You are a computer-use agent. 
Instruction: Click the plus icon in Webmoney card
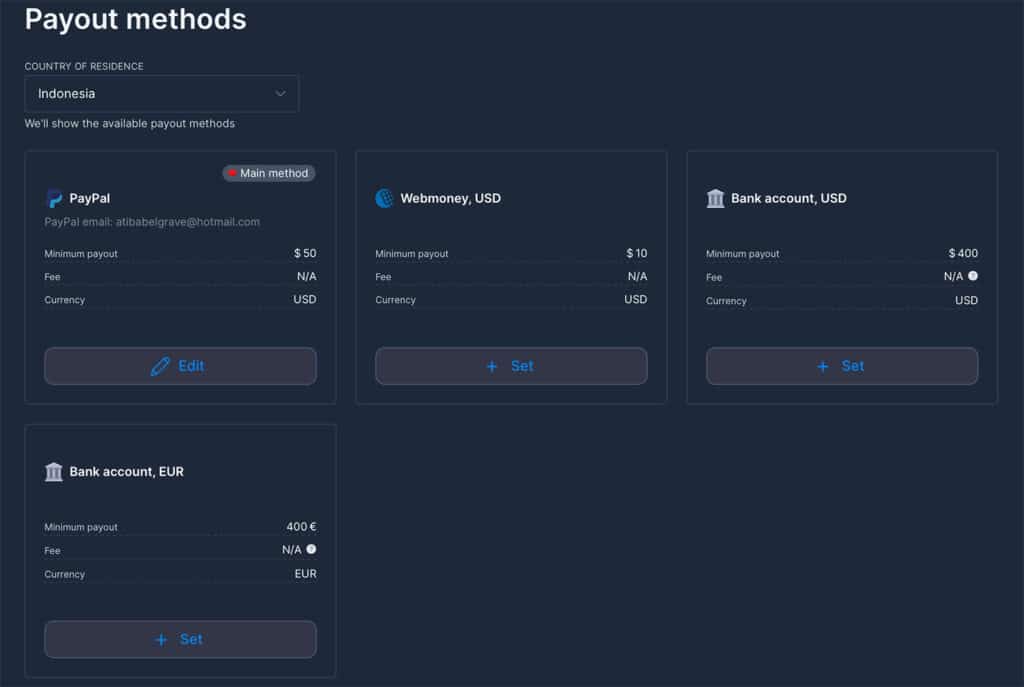491,366
